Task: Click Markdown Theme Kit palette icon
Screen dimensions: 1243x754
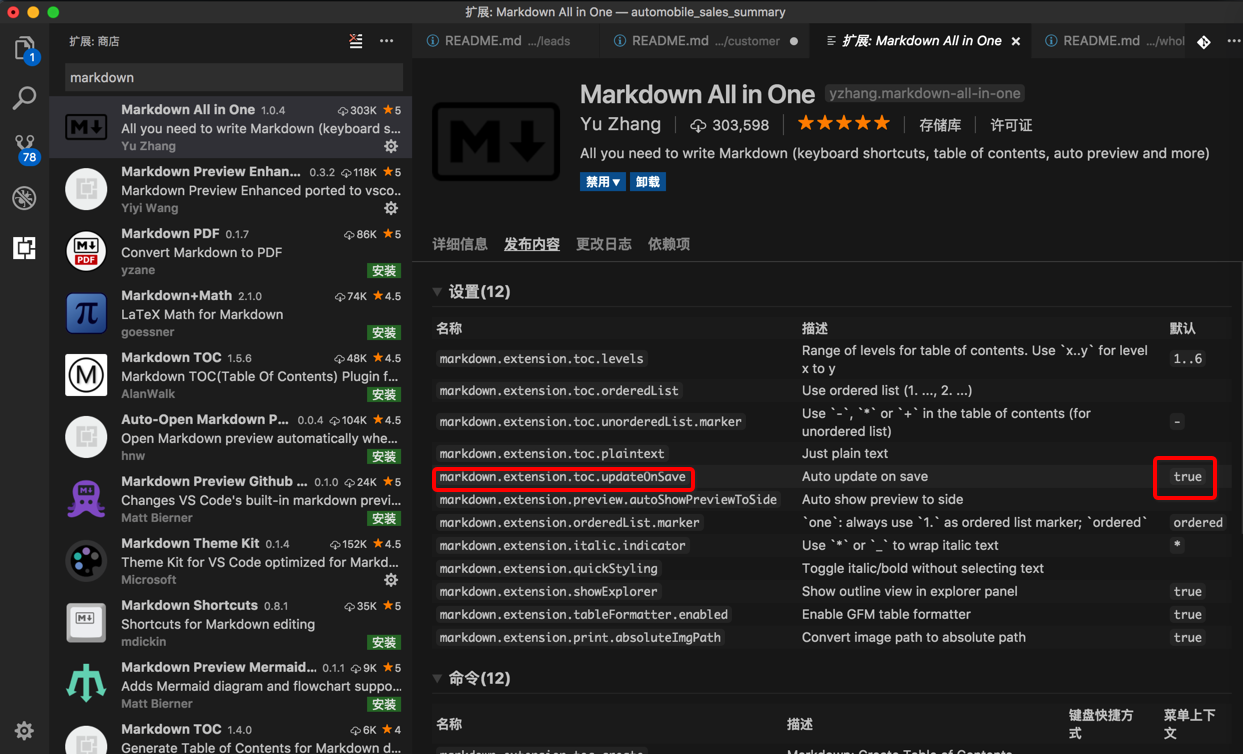Action: [86, 561]
